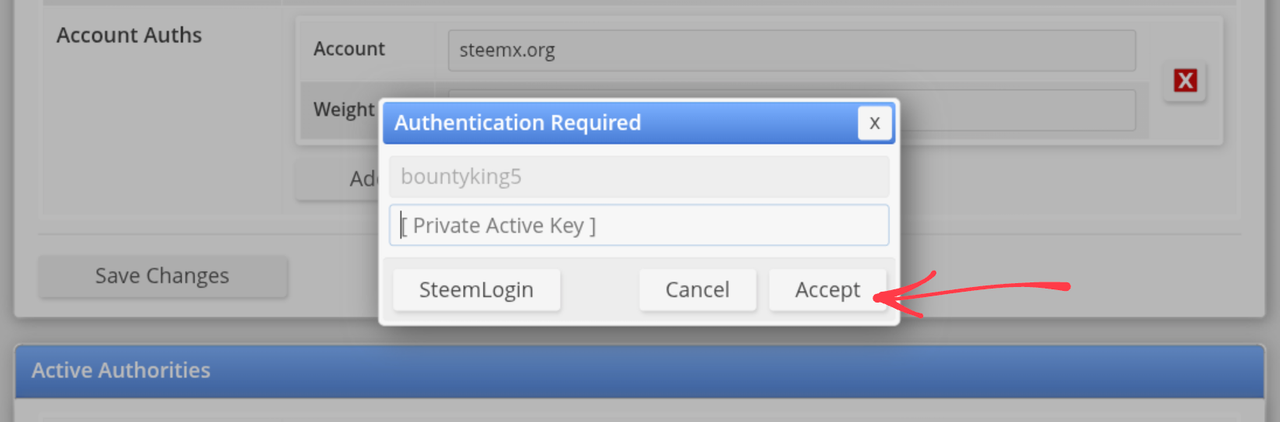Select the bountyking5 username field
The width and height of the screenshot is (1280, 422).
pyautogui.click(x=639, y=177)
